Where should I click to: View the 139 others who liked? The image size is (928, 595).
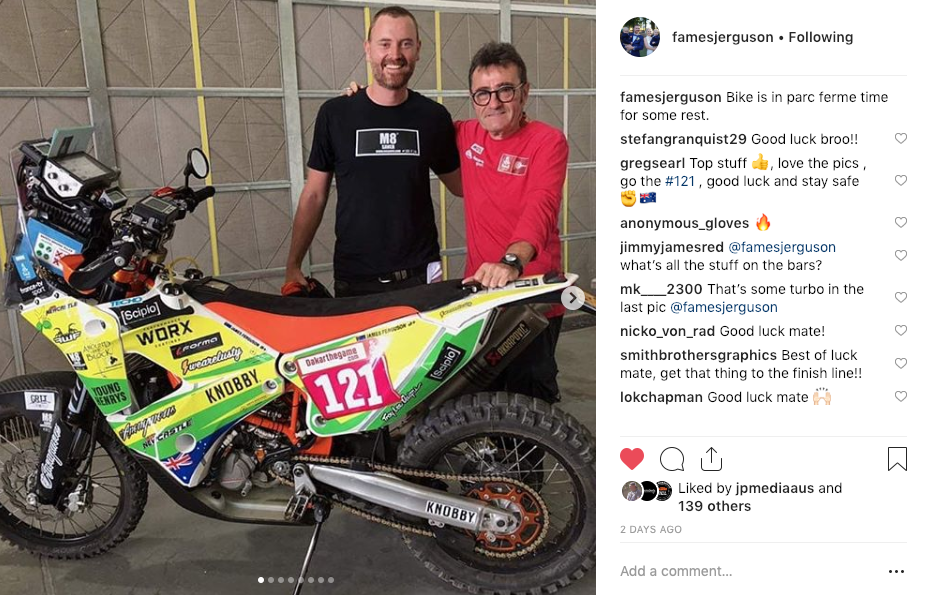[x=714, y=506]
